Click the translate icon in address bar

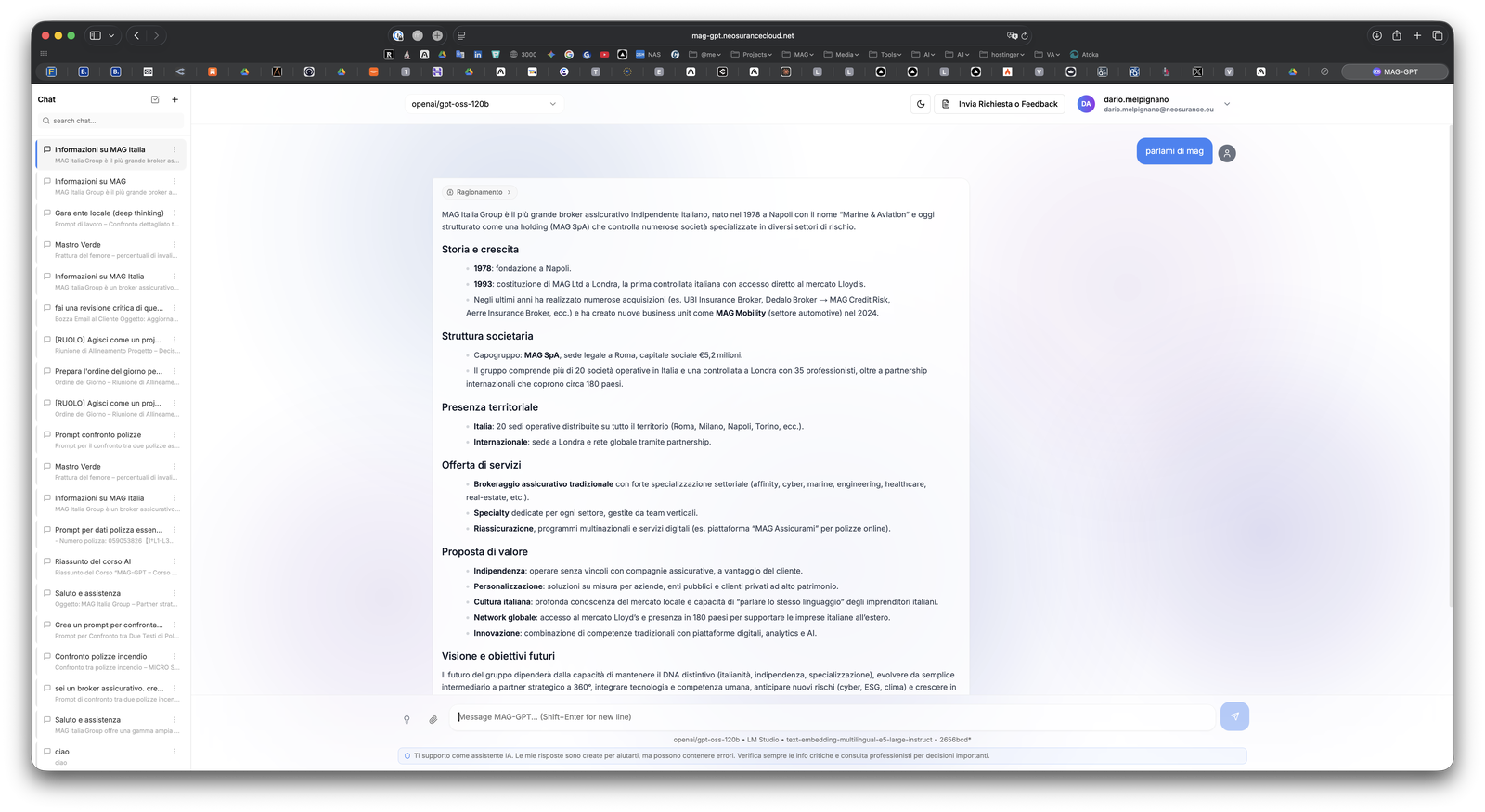pyautogui.click(x=1013, y=36)
